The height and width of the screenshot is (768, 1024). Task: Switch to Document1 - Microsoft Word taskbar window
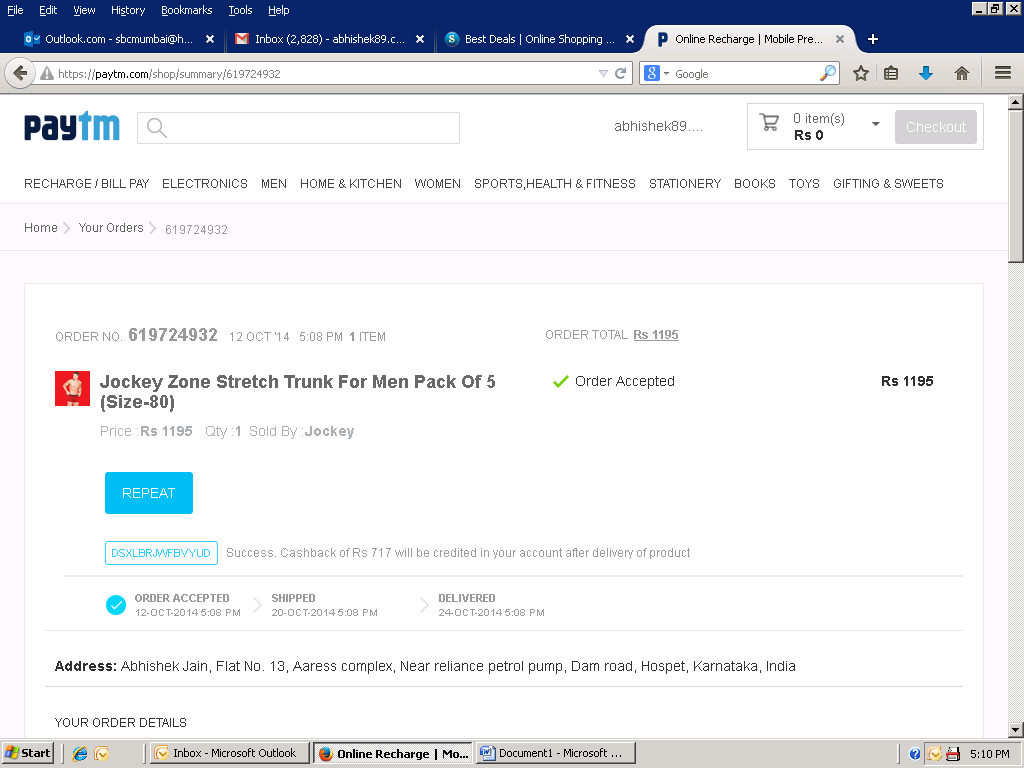555,754
